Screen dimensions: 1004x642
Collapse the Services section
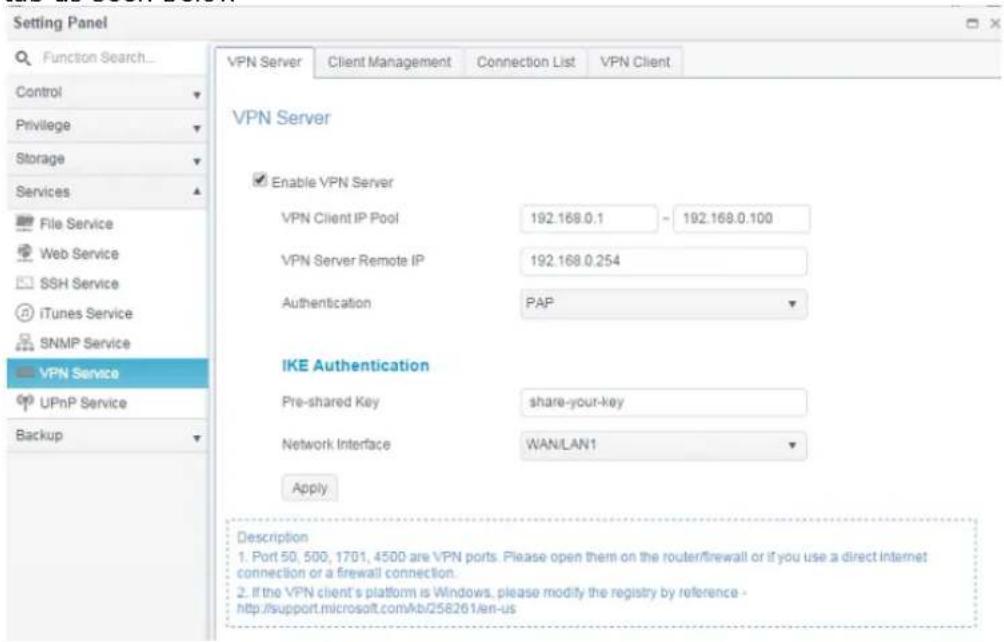pyautogui.click(x=107, y=192)
